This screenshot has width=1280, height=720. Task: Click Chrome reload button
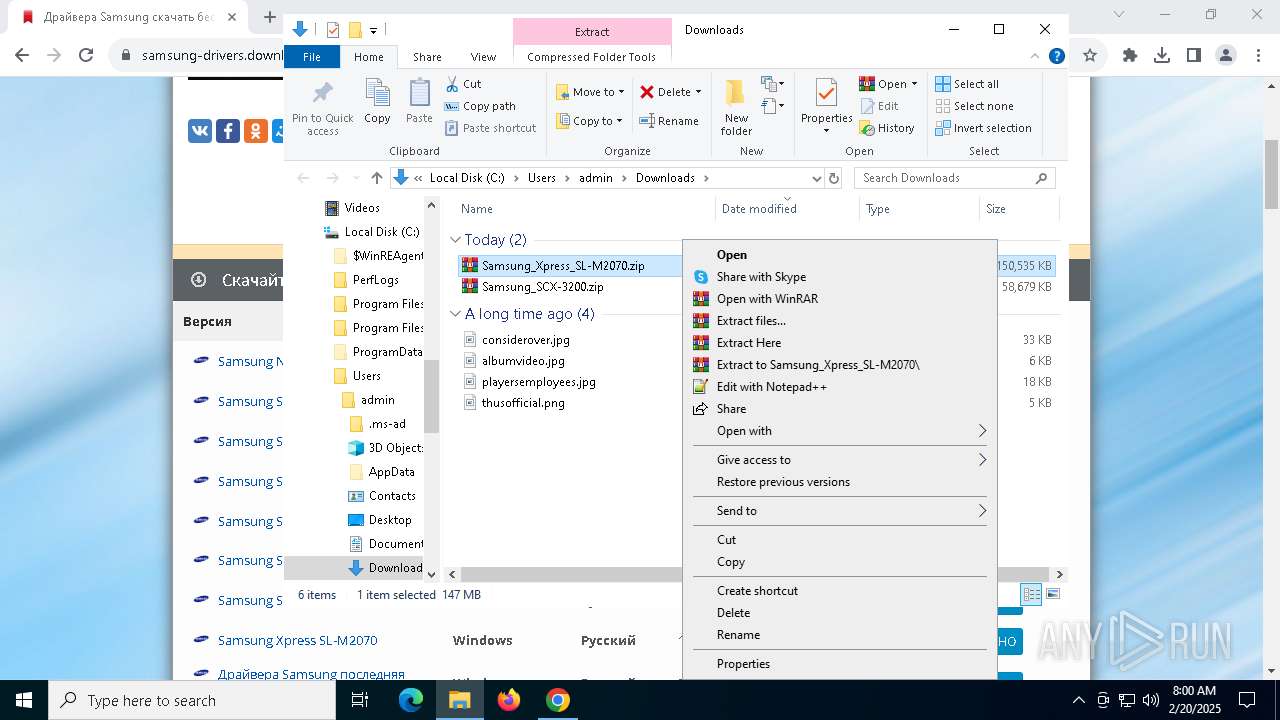(x=86, y=55)
